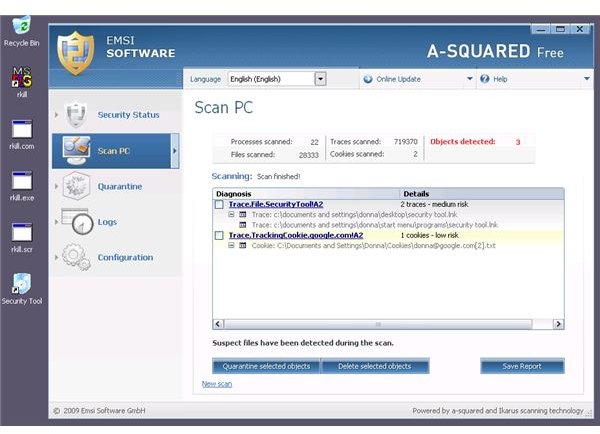
Task: Go to the Logs section
Action: click(107, 222)
